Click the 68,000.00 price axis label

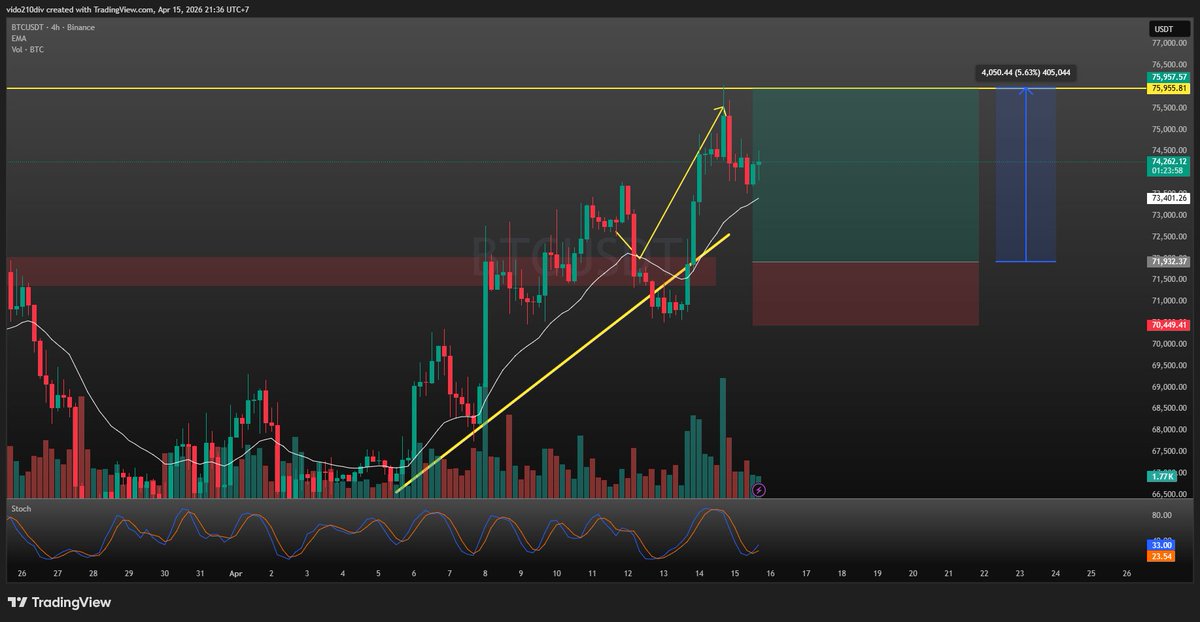click(x=1169, y=430)
